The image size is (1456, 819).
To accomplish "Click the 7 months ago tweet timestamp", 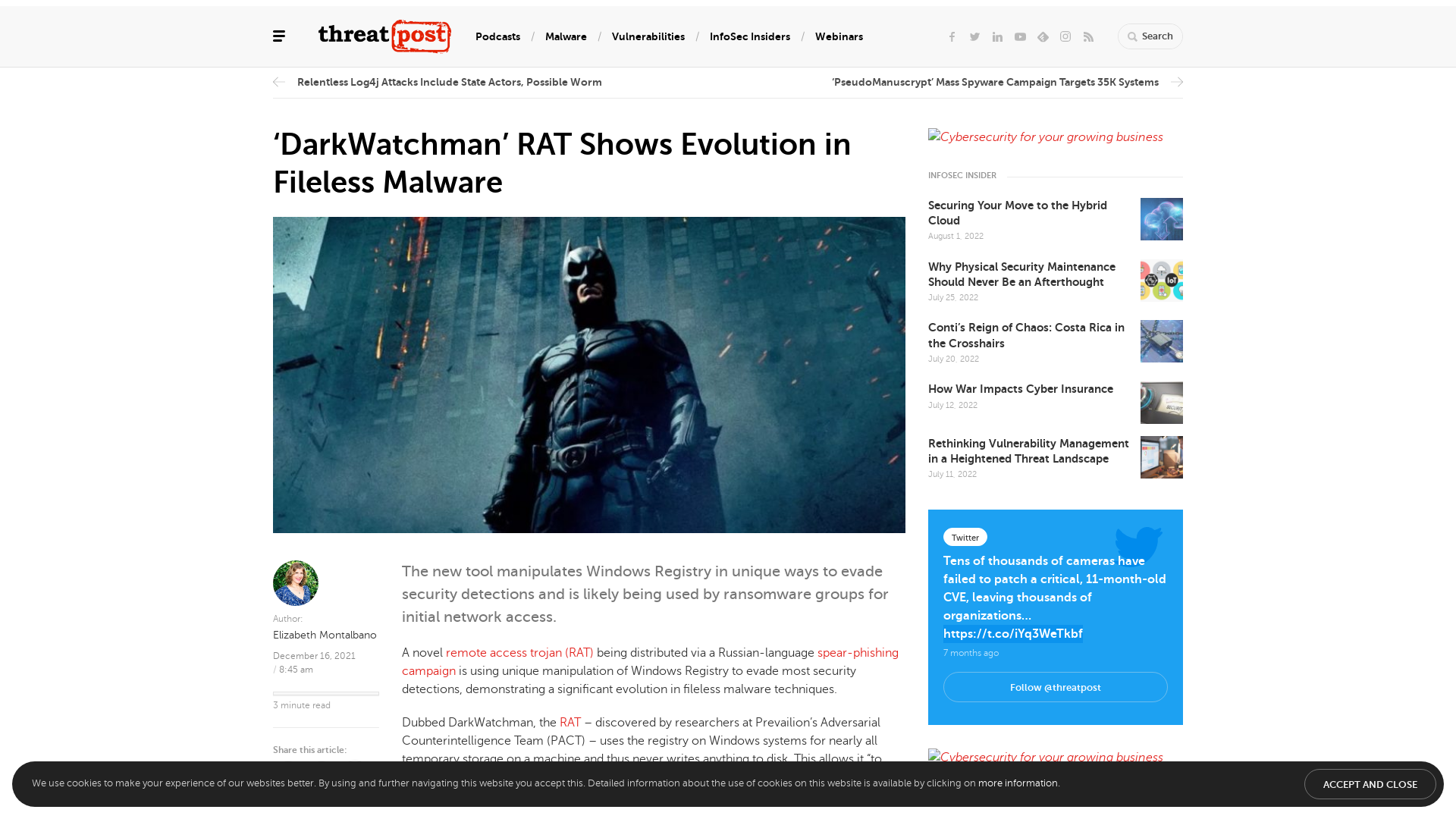I will point(971,653).
